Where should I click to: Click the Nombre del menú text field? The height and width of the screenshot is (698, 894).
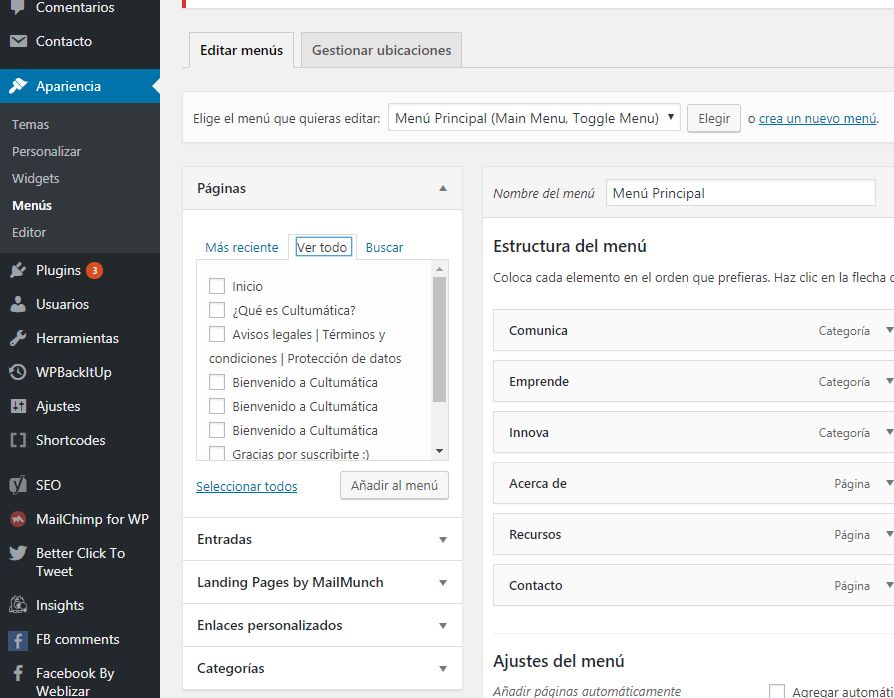741,193
